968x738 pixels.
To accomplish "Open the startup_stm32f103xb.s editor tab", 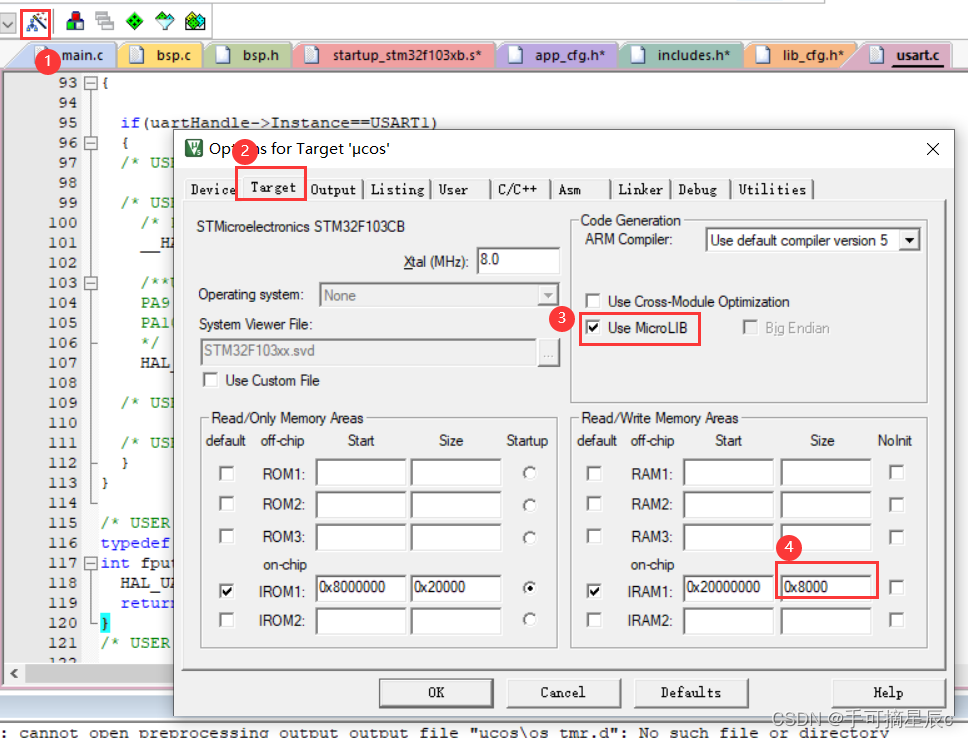I will 396,55.
